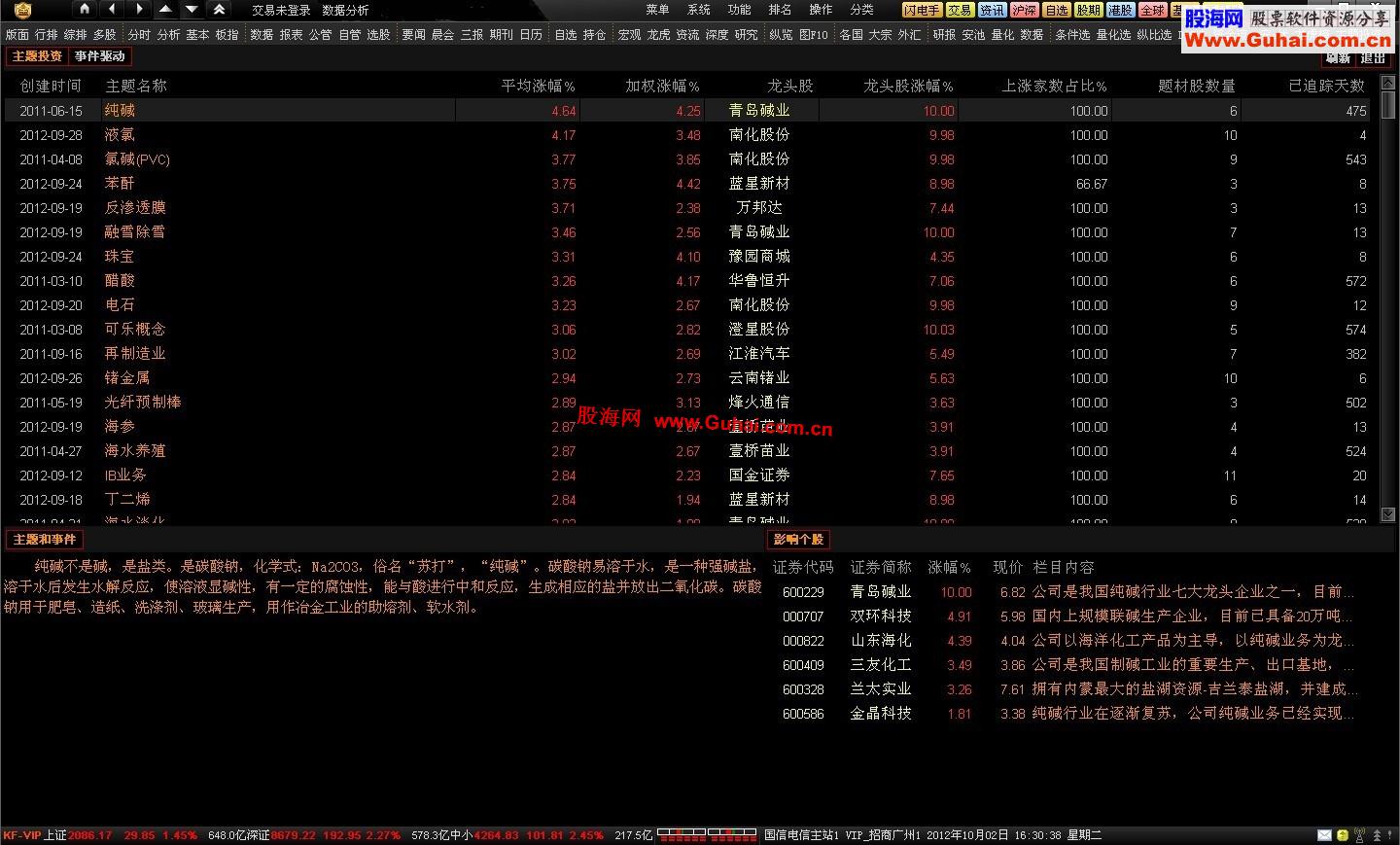The width and height of the screenshot is (1400, 845).
Task: Click 选股 toolbar item
Action: (x=378, y=34)
